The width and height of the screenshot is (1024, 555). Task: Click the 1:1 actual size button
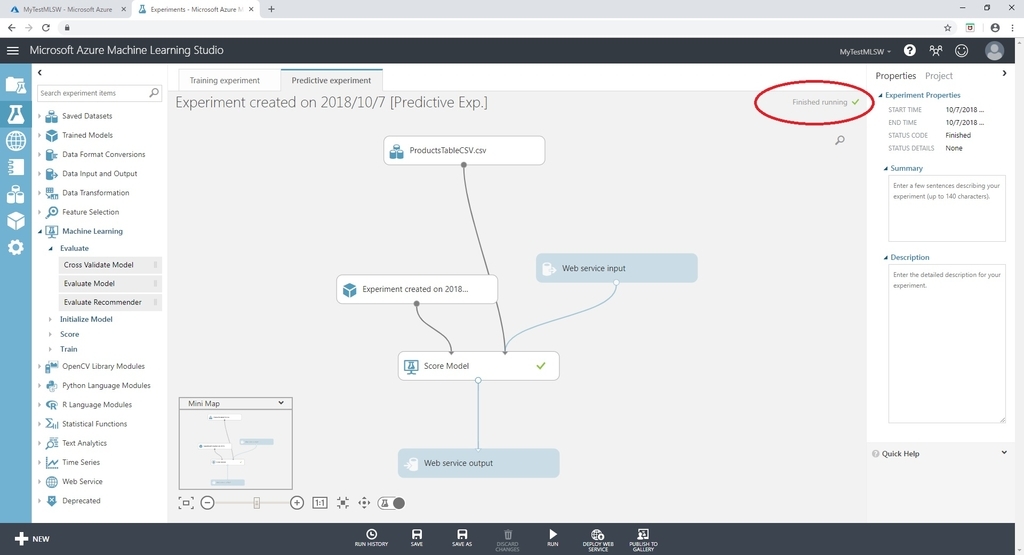click(x=319, y=503)
